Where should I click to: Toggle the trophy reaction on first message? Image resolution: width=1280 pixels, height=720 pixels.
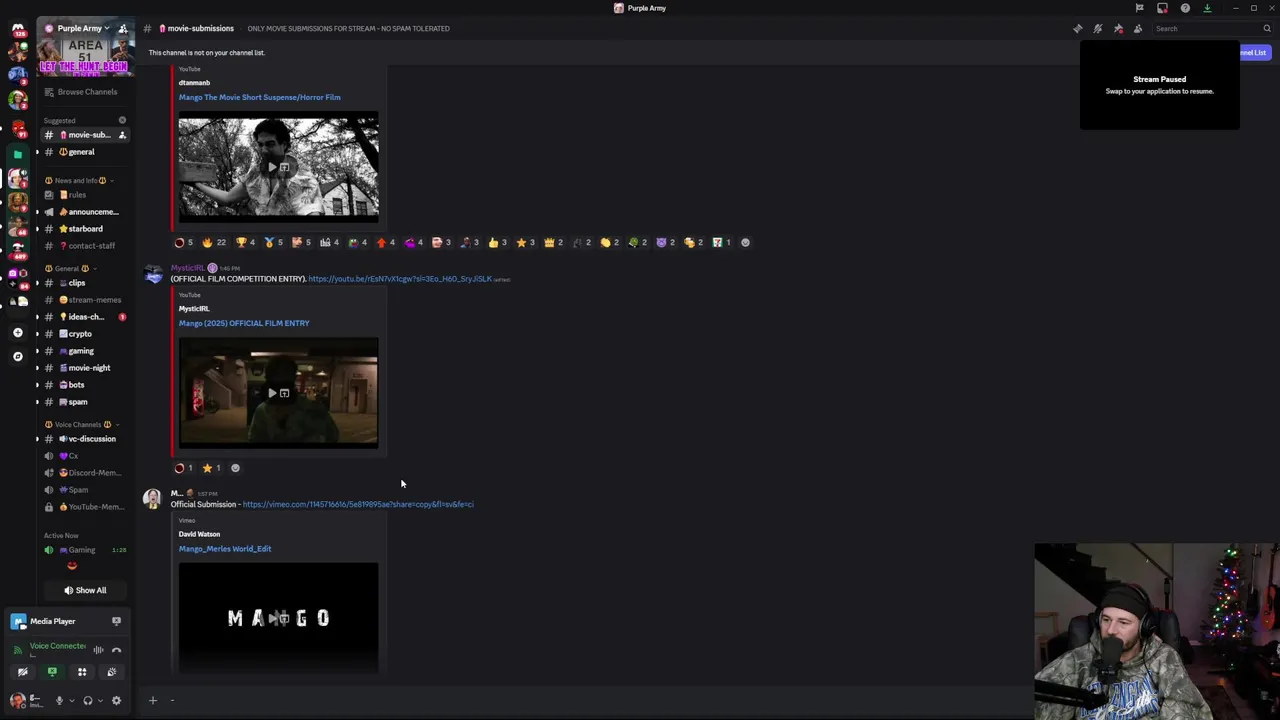click(x=245, y=242)
